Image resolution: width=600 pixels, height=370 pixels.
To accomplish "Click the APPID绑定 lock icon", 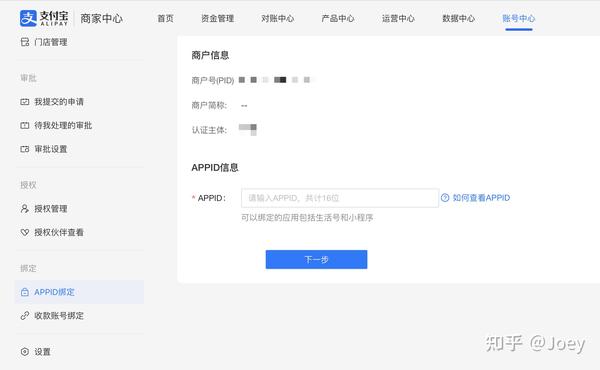I will (x=25, y=292).
